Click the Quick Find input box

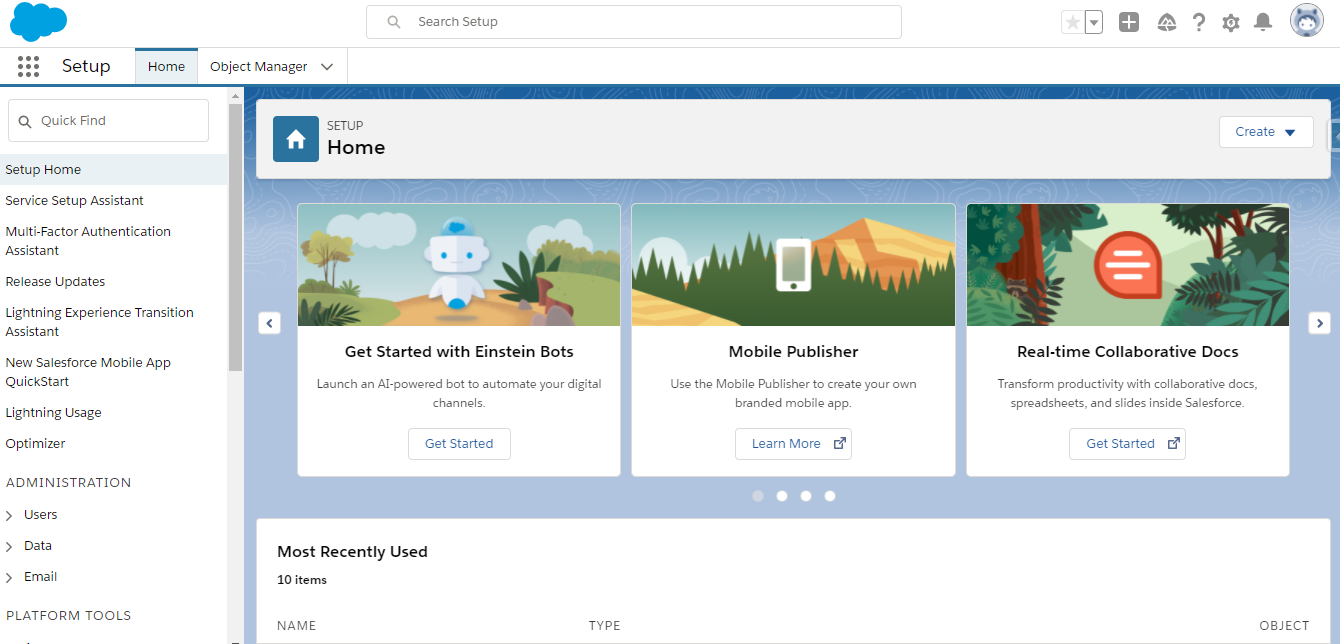[x=108, y=120]
